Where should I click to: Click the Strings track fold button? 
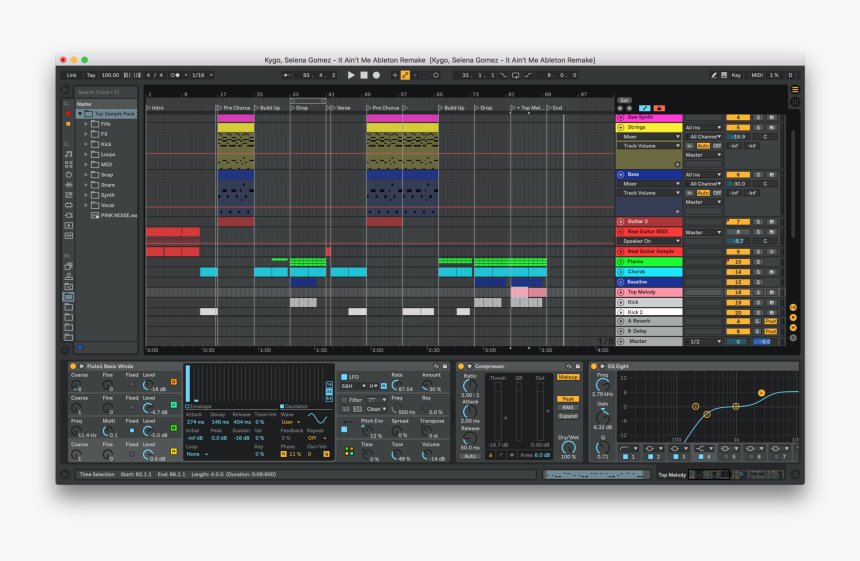click(x=620, y=127)
